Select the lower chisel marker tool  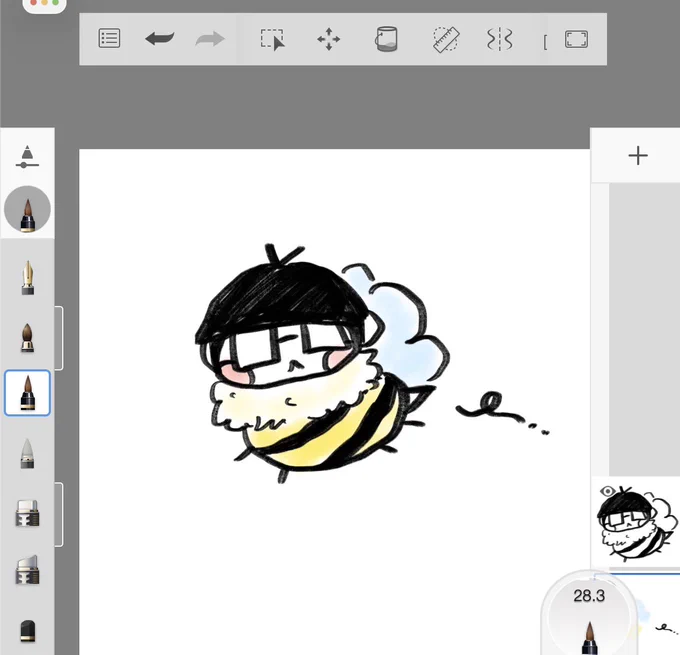27,570
